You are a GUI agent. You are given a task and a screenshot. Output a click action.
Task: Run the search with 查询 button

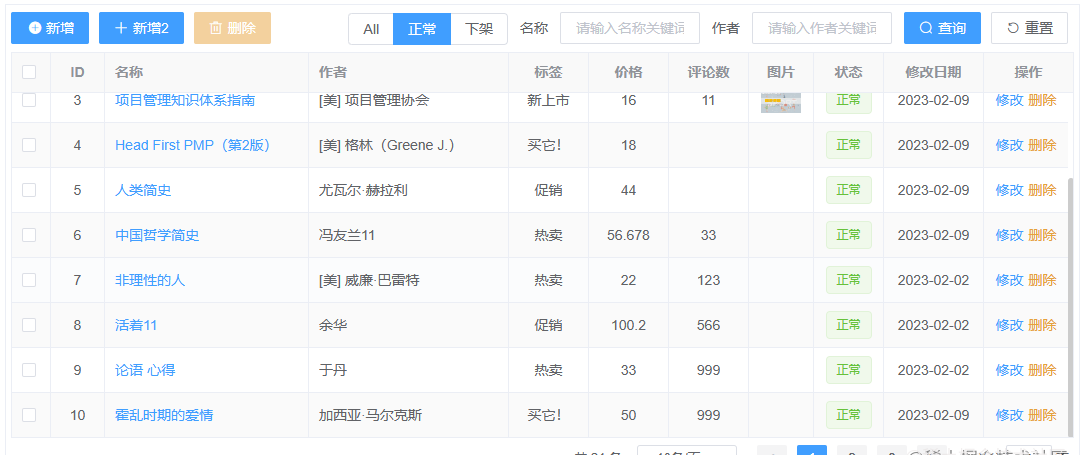click(x=942, y=28)
